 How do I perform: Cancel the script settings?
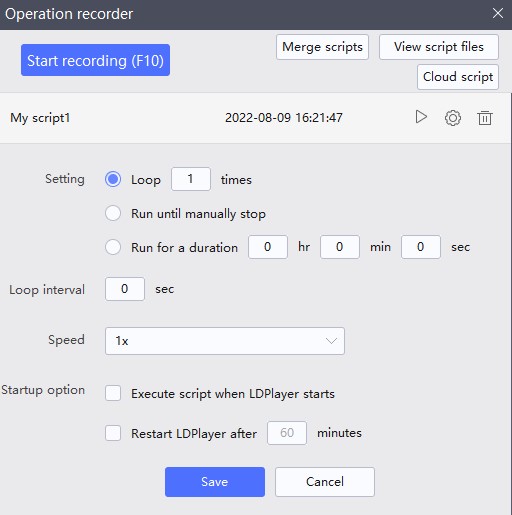pyautogui.click(x=325, y=482)
